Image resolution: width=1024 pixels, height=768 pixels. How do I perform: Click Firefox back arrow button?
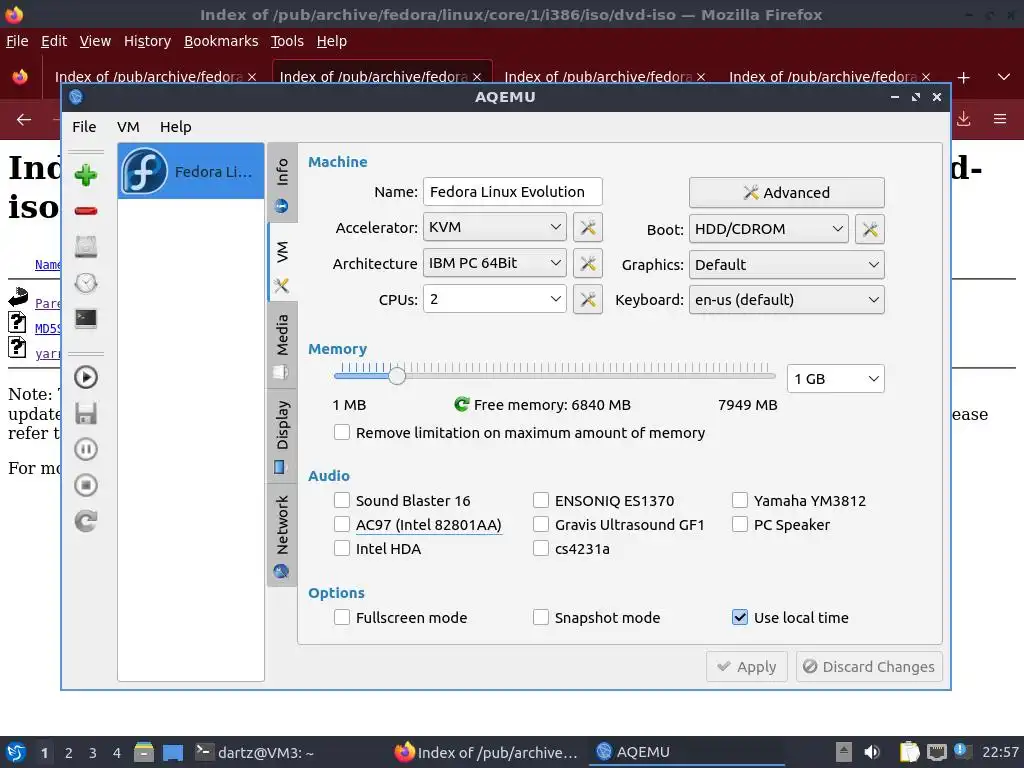(x=24, y=120)
